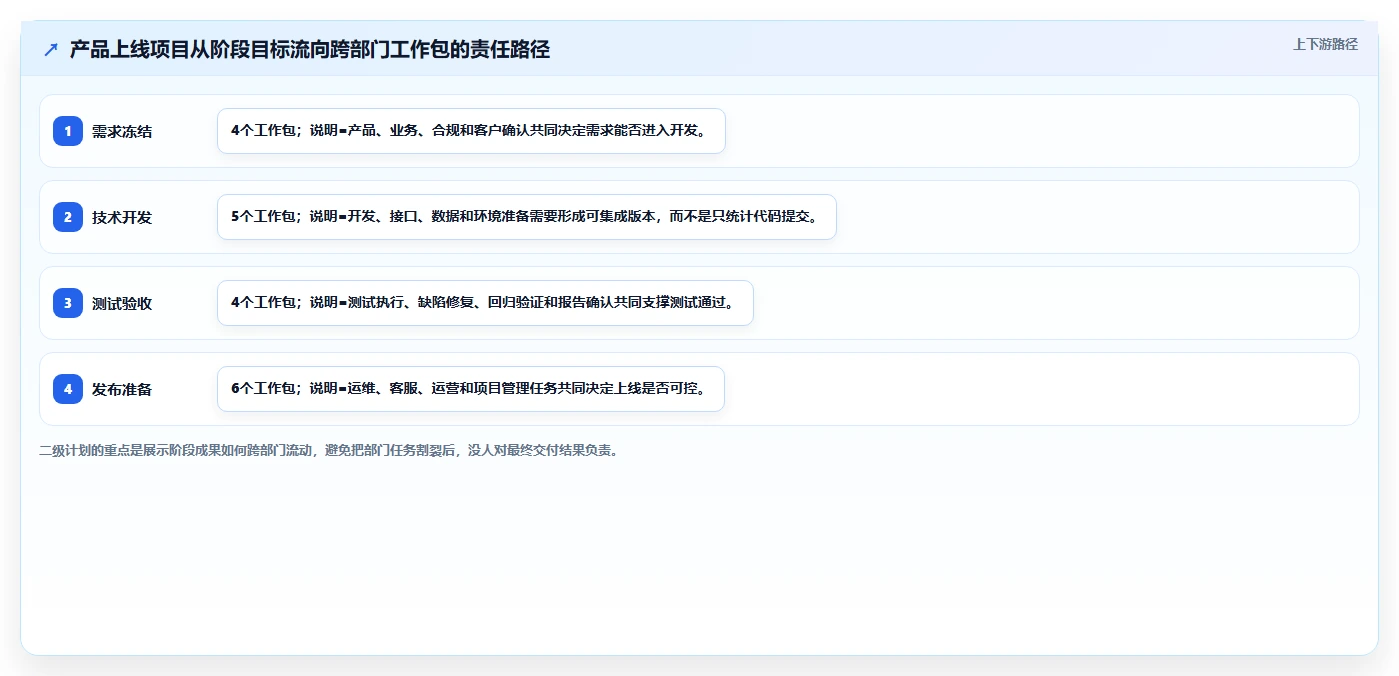The height and width of the screenshot is (676, 1399).
Task: Click the 上下游路径 label in header
Action: point(1325,44)
